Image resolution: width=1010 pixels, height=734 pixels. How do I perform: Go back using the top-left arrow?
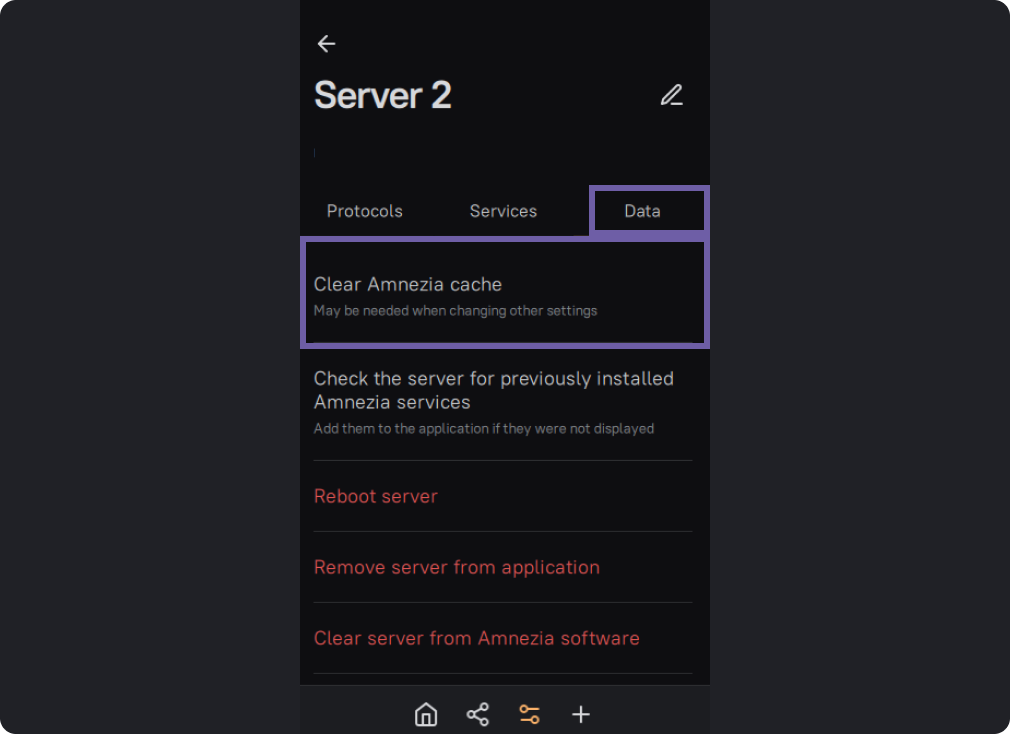(x=326, y=44)
